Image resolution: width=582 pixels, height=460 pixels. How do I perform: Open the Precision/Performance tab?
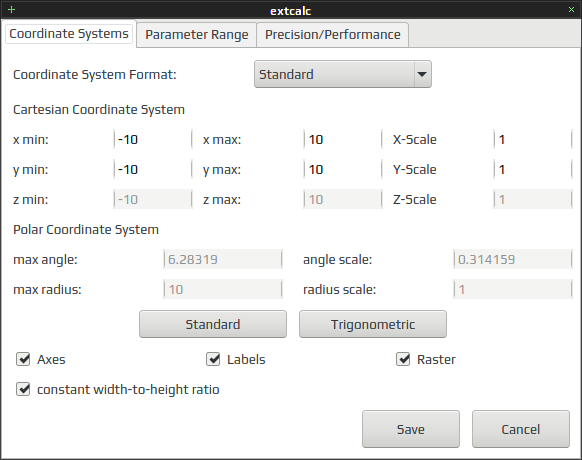tap(333, 35)
